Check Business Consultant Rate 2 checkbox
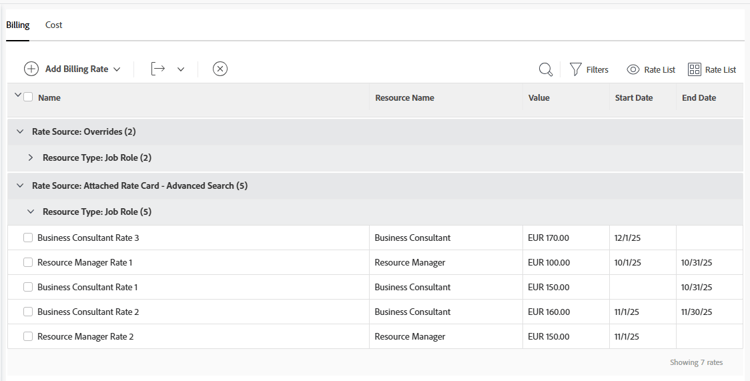 tap(28, 312)
